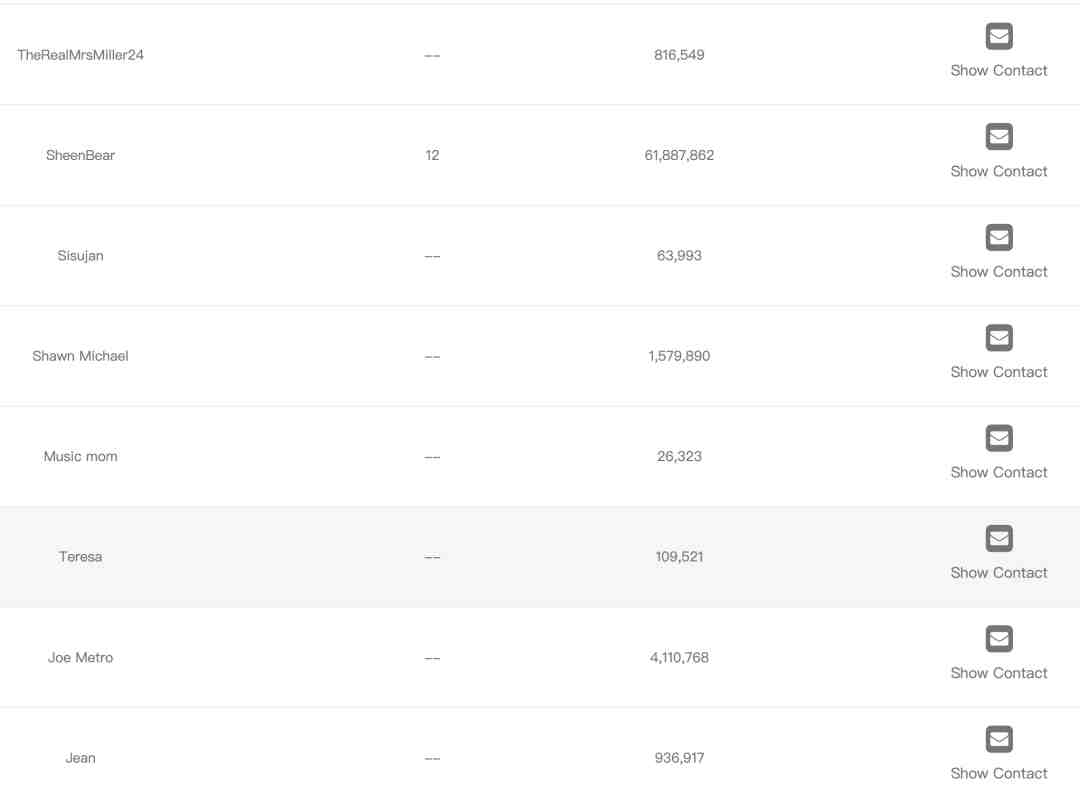The width and height of the screenshot is (1080, 807).
Task: Show Contact for TheRealMrsMiller24
Action: [999, 70]
